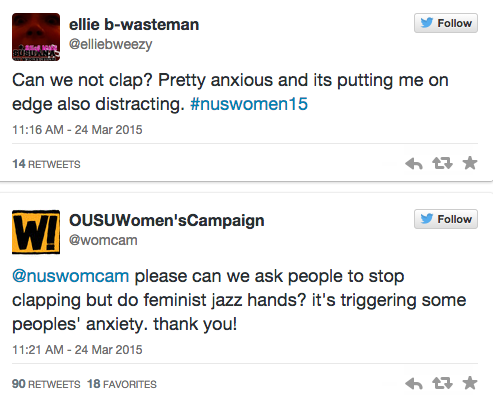The width and height of the screenshot is (493, 398).
Task: View the 90 retweets list
Action: [x=46, y=384]
